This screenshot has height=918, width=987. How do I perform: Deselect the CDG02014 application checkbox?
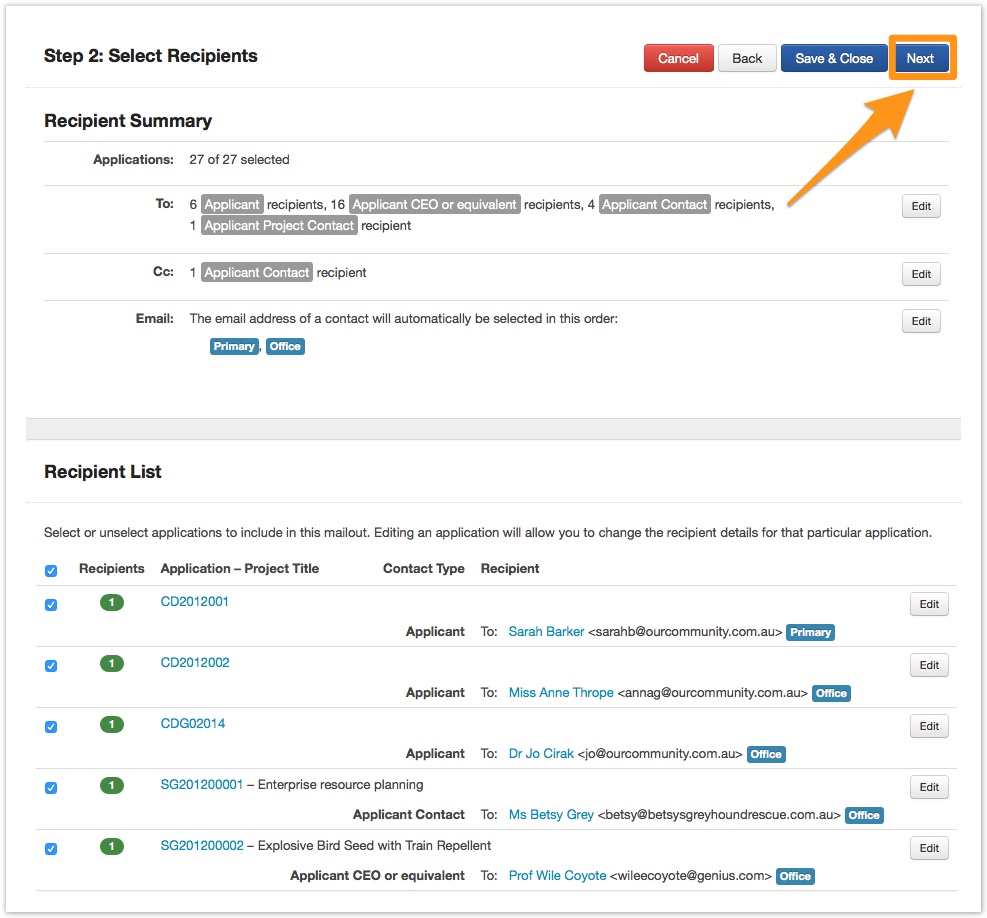click(x=51, y=727)
